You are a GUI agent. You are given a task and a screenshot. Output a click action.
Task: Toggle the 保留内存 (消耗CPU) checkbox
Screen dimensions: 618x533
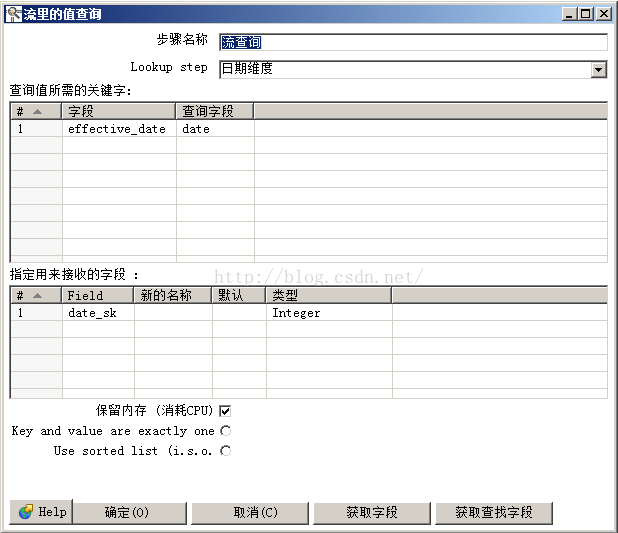(x=225, y=411)
